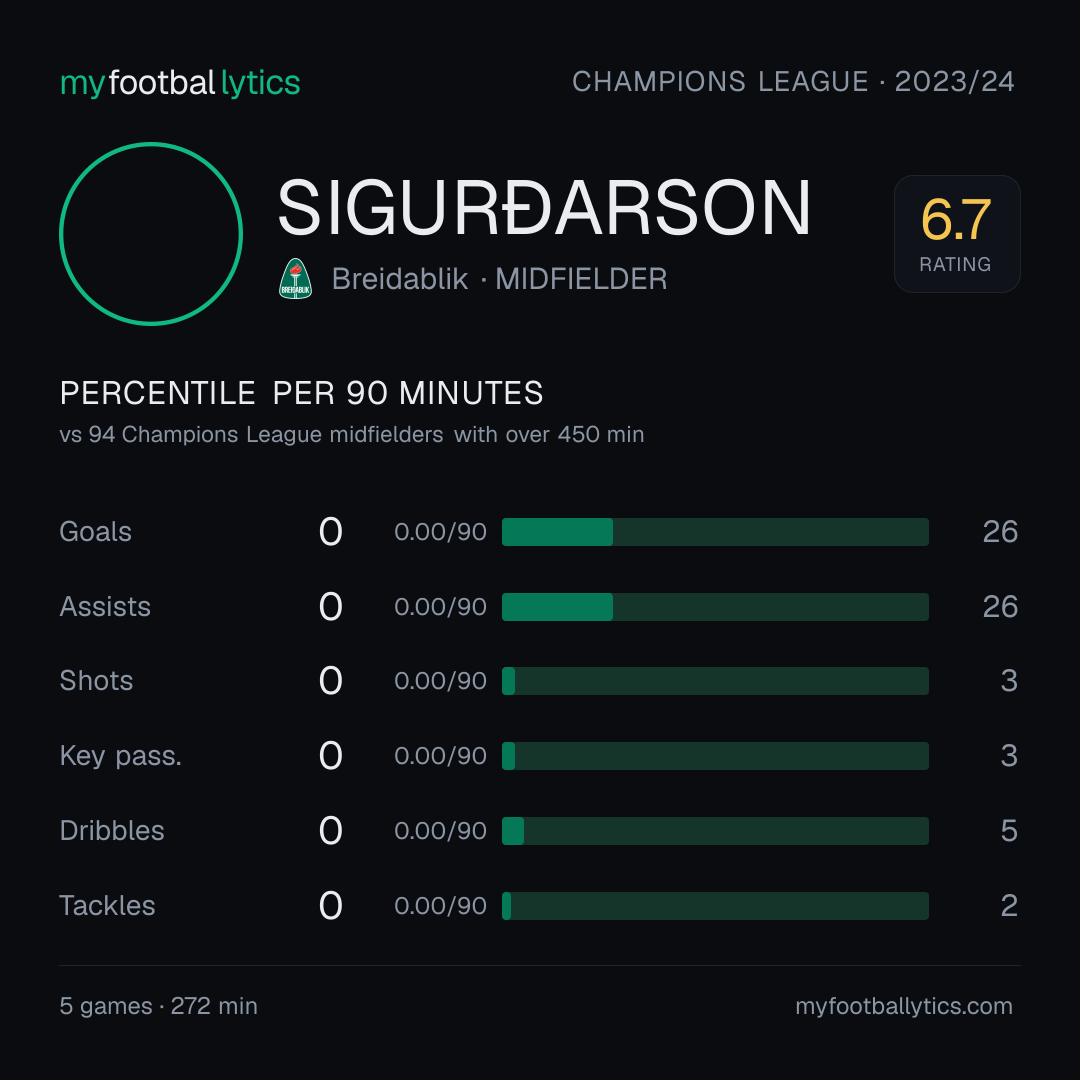Image resolution: width=1080 pixels, height=1080 pixels.
Task: Click the Assists percentile bar
Action: click(715, 607)
